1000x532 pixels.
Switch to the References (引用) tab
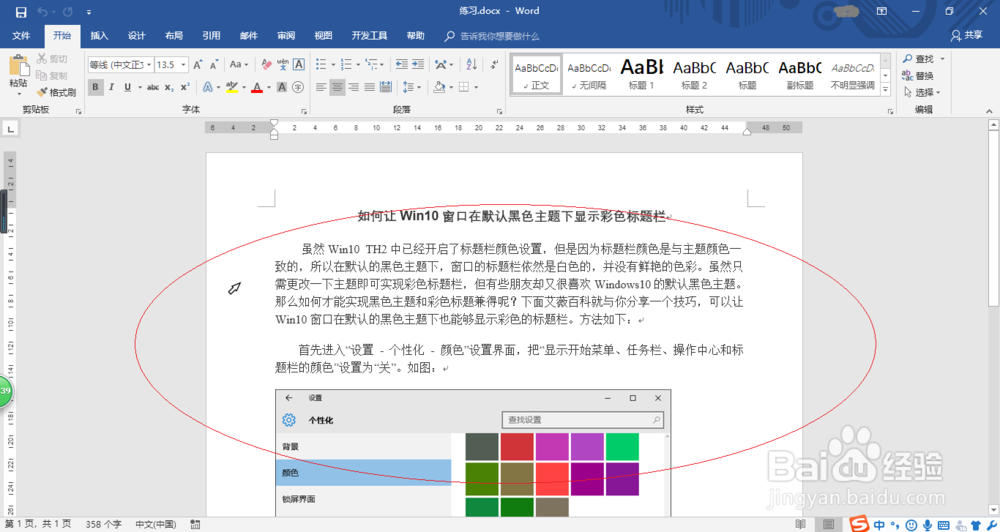point(211,36)
